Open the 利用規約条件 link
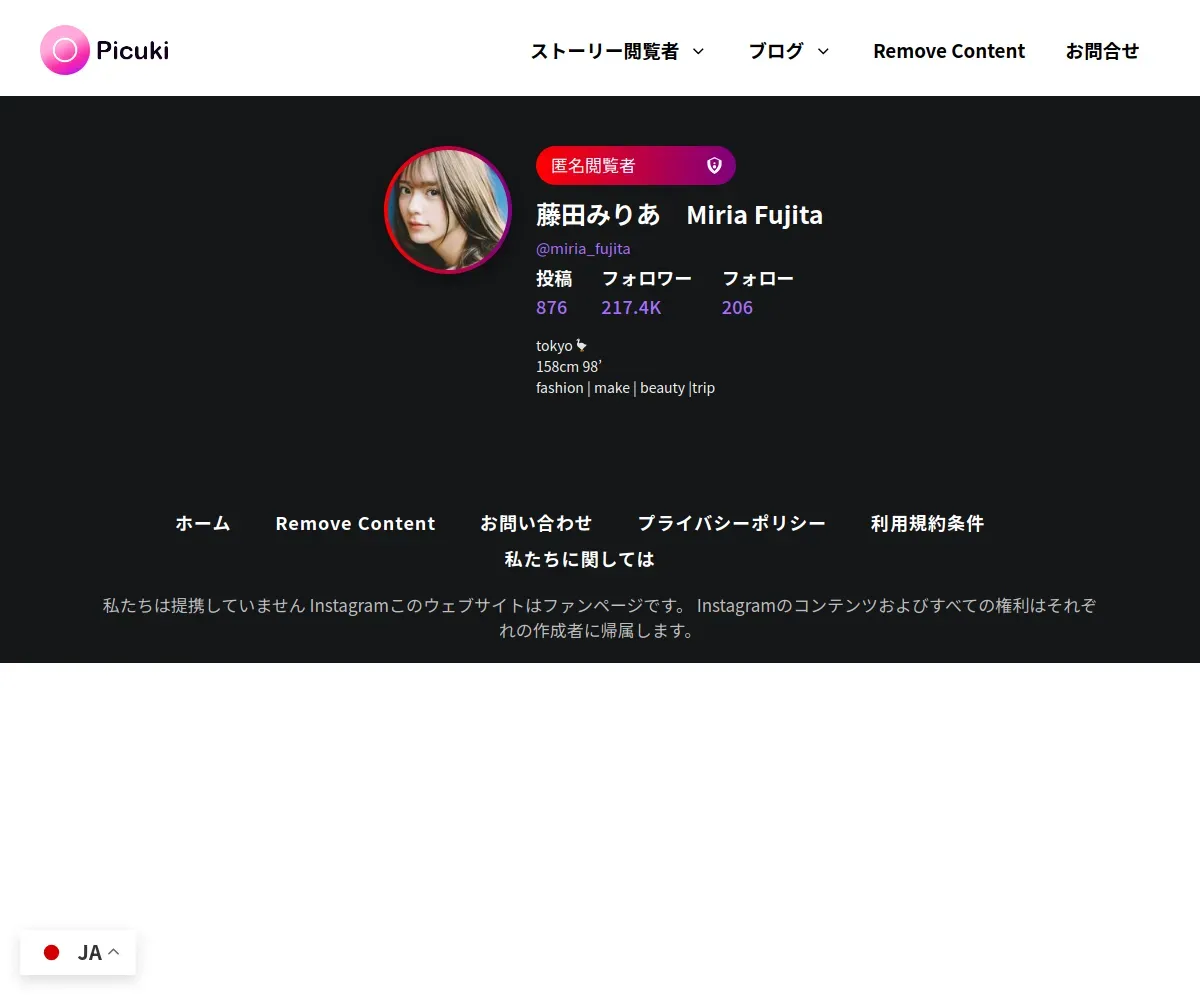 point(927,523)
